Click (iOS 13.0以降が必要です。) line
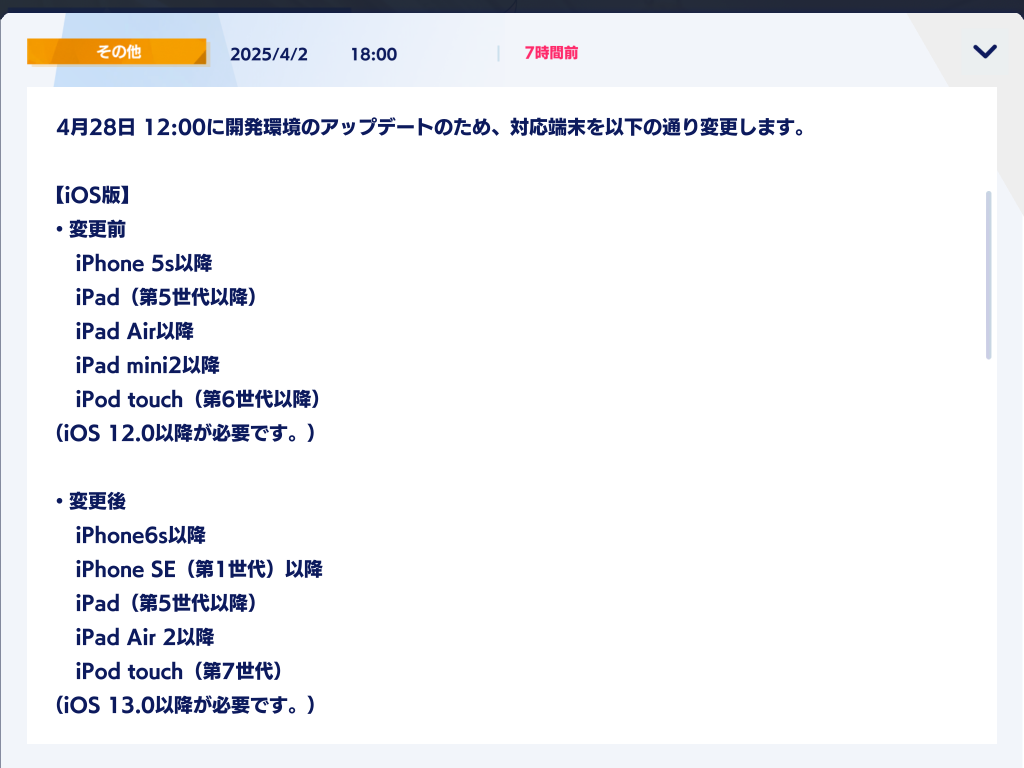This screenshot has height=768, width=1024. (185, 705)
